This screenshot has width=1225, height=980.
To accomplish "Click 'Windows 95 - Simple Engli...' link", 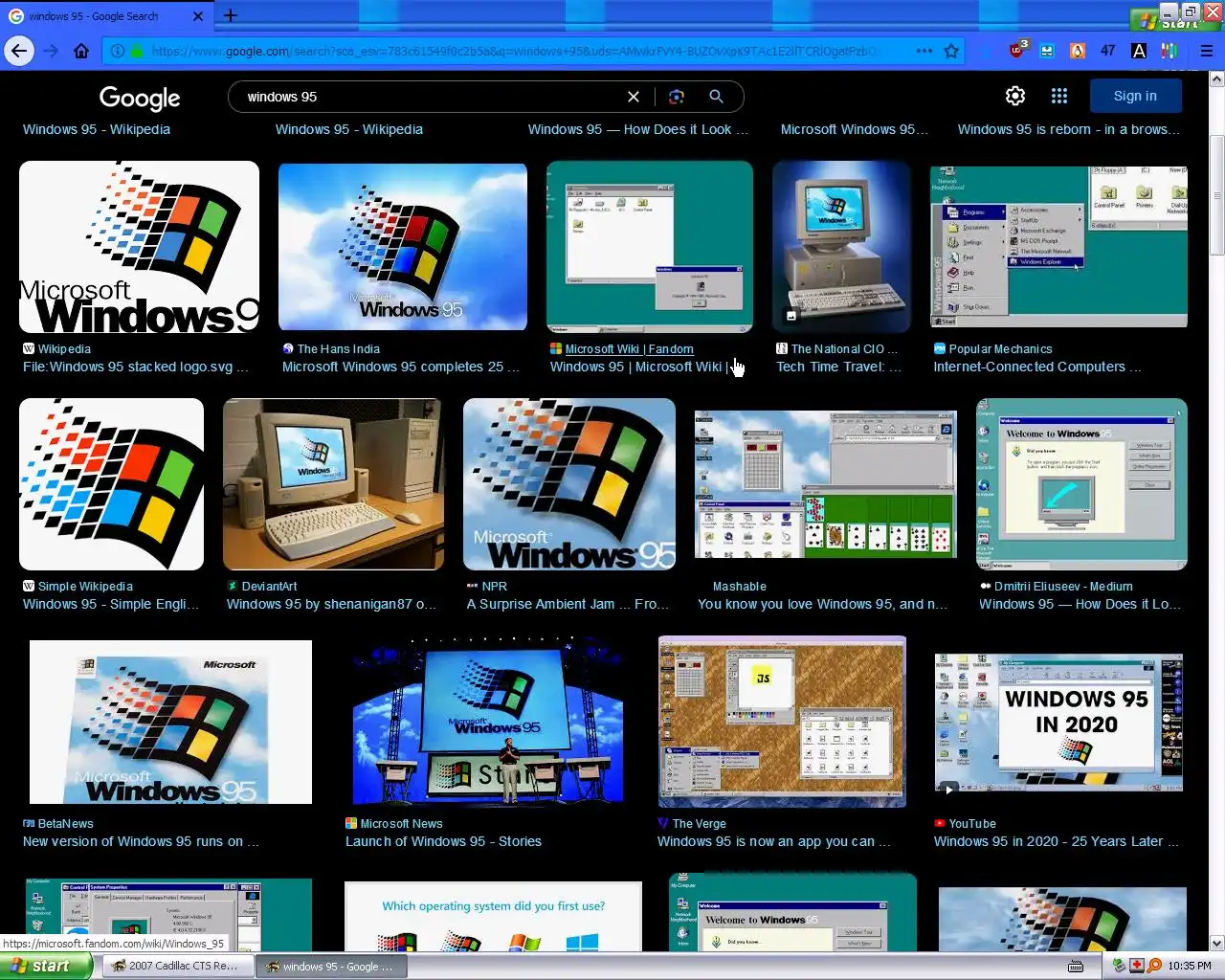I will 111,604.
